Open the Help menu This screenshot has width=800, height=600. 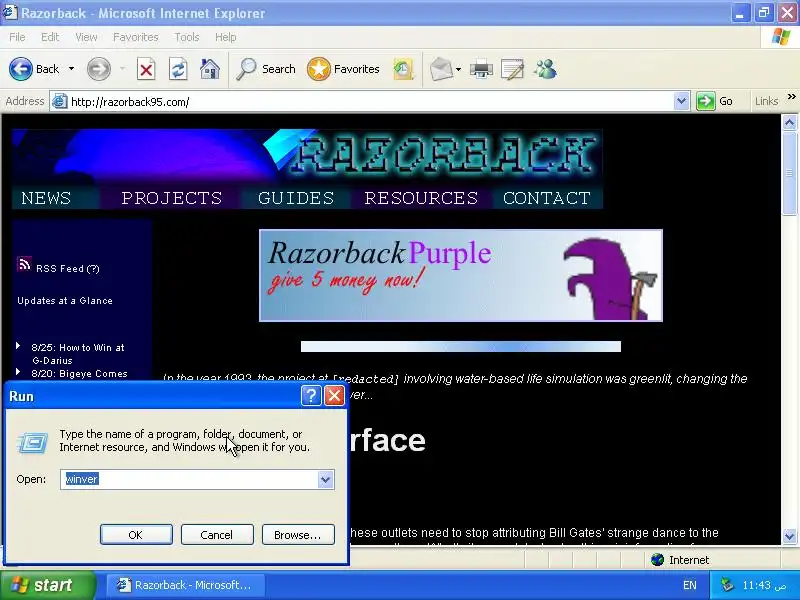coord(226,37)
